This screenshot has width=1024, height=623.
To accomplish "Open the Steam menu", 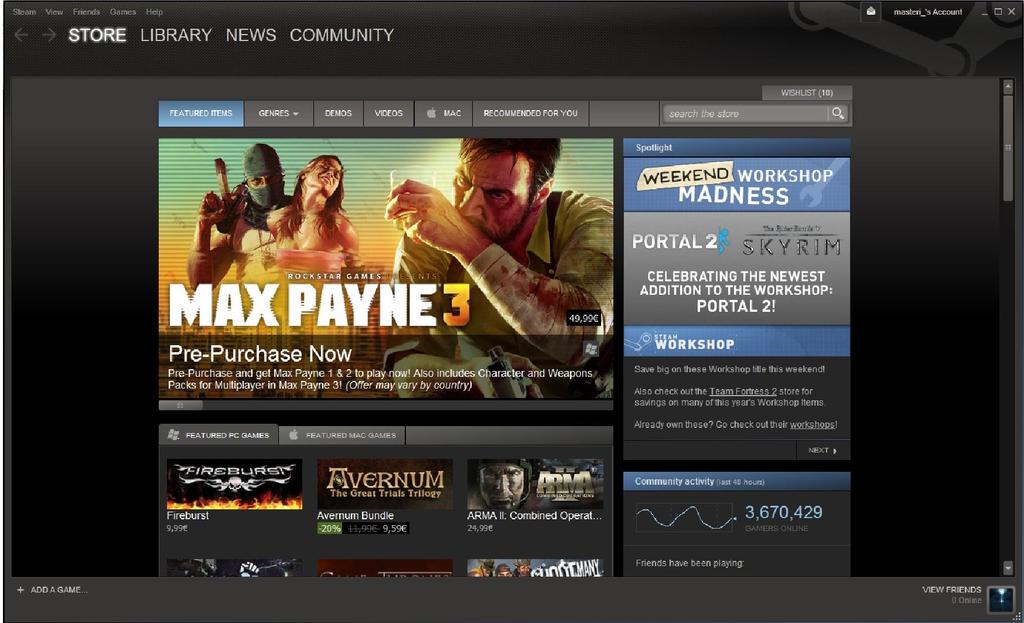I will pos(24,12).
